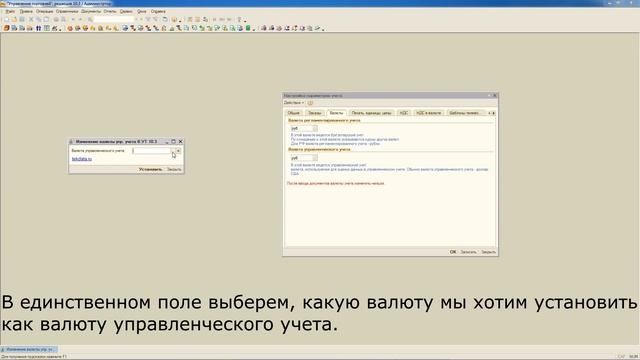This screenshot has width=640, height=360.
Task: Open the Операции menu
Action: 44,11
